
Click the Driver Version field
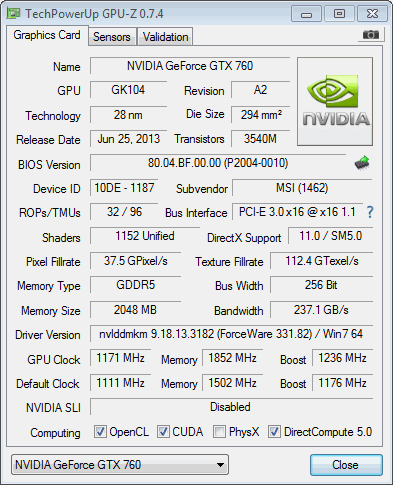231,334
